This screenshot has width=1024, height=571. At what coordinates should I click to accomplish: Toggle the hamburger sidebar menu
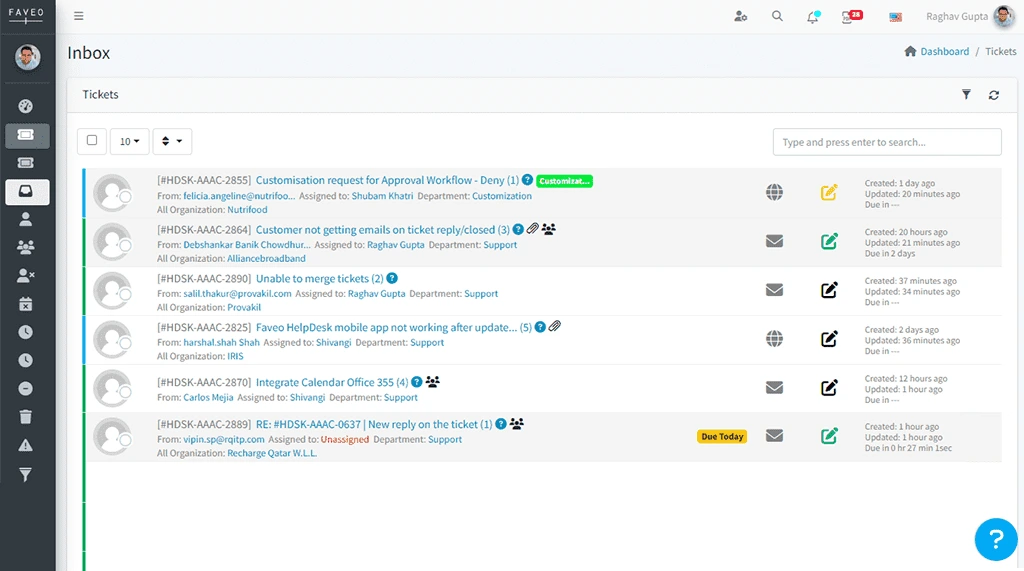[78, 16]
